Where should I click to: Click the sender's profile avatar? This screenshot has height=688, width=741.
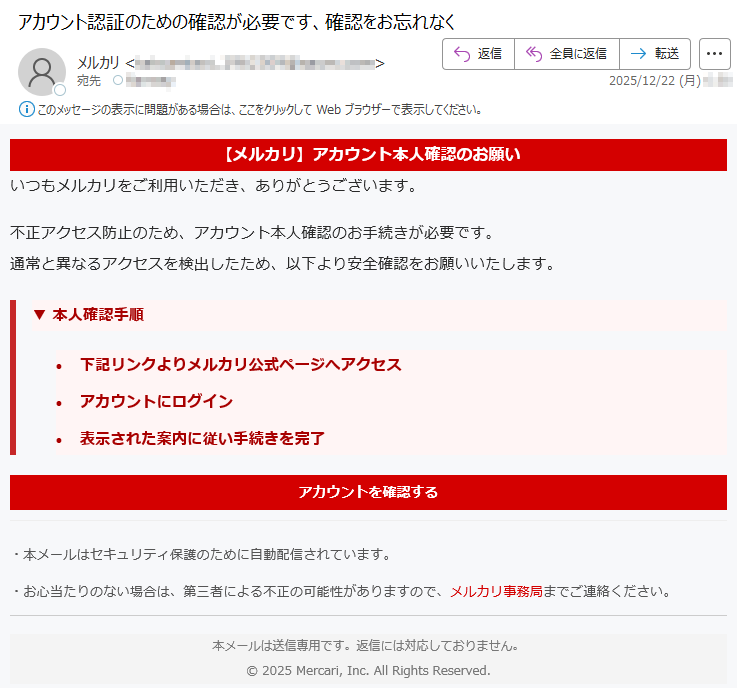(x=42, y=71)
